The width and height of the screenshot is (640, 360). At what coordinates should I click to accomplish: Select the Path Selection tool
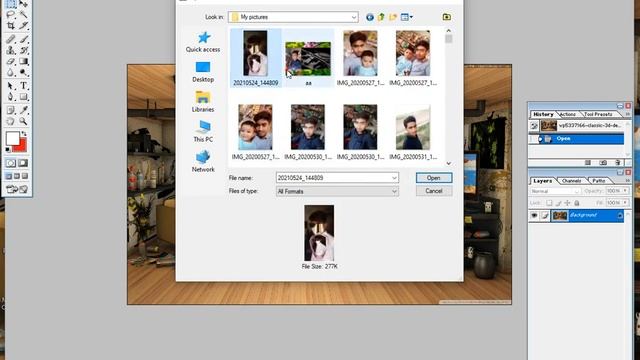click(11, 86)
